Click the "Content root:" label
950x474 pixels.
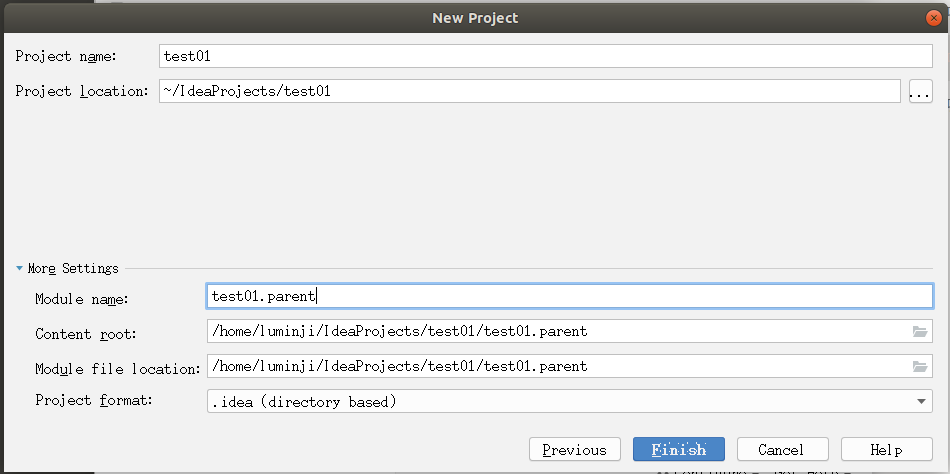click(x=85, y=334)
